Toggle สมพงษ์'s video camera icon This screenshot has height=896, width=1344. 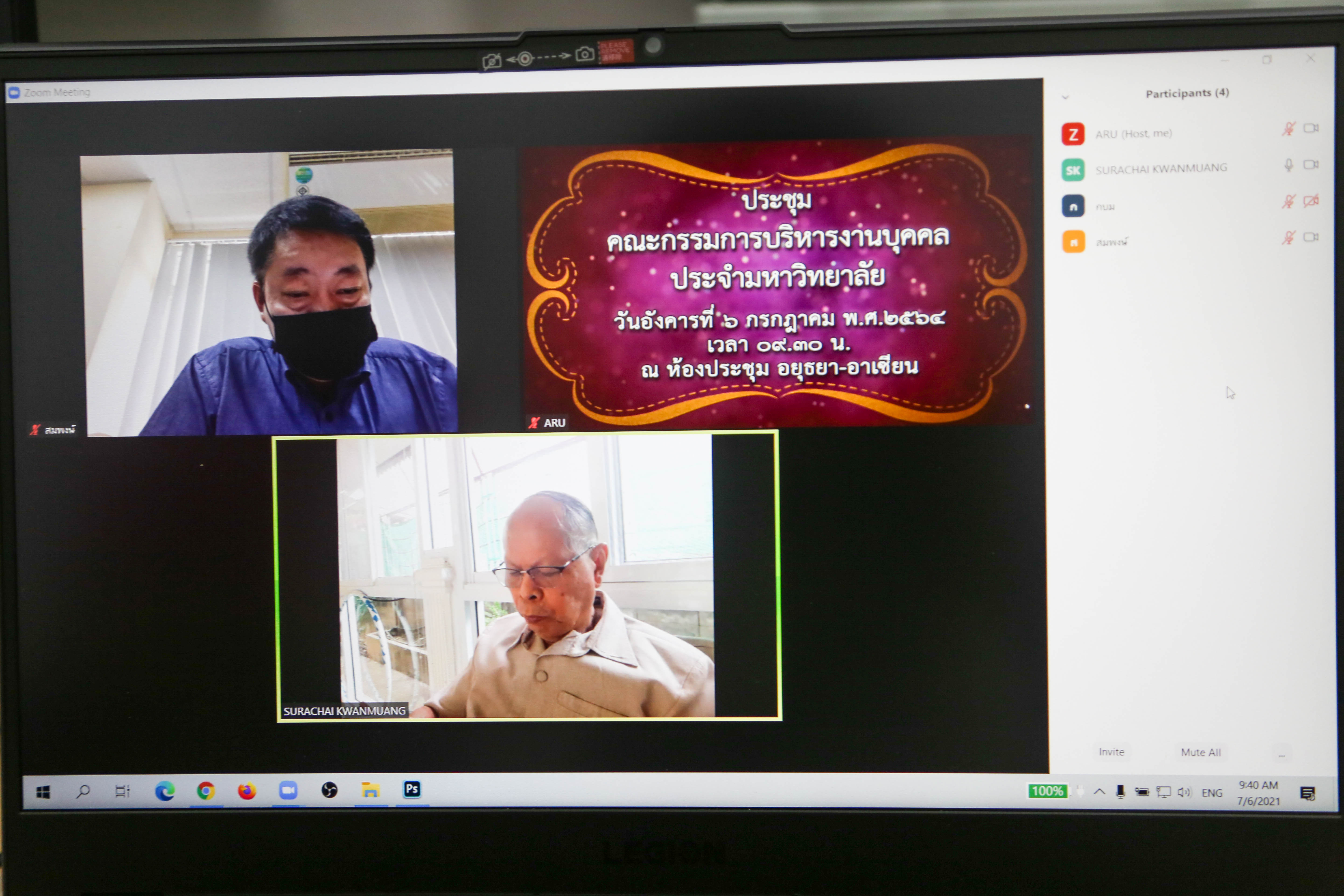click(x=1311, y=237)
